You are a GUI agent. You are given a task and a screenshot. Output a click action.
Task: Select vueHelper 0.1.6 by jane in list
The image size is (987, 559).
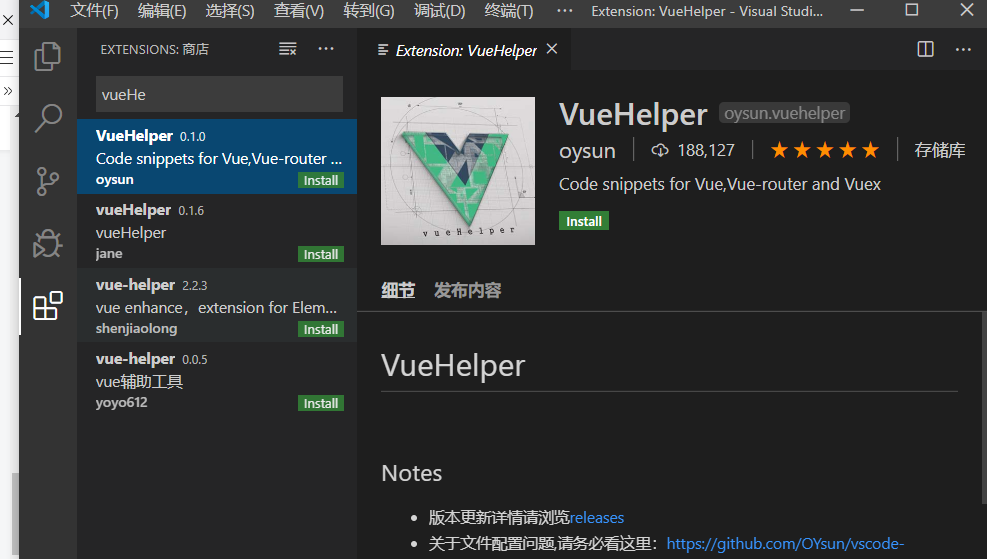(217, 231)
